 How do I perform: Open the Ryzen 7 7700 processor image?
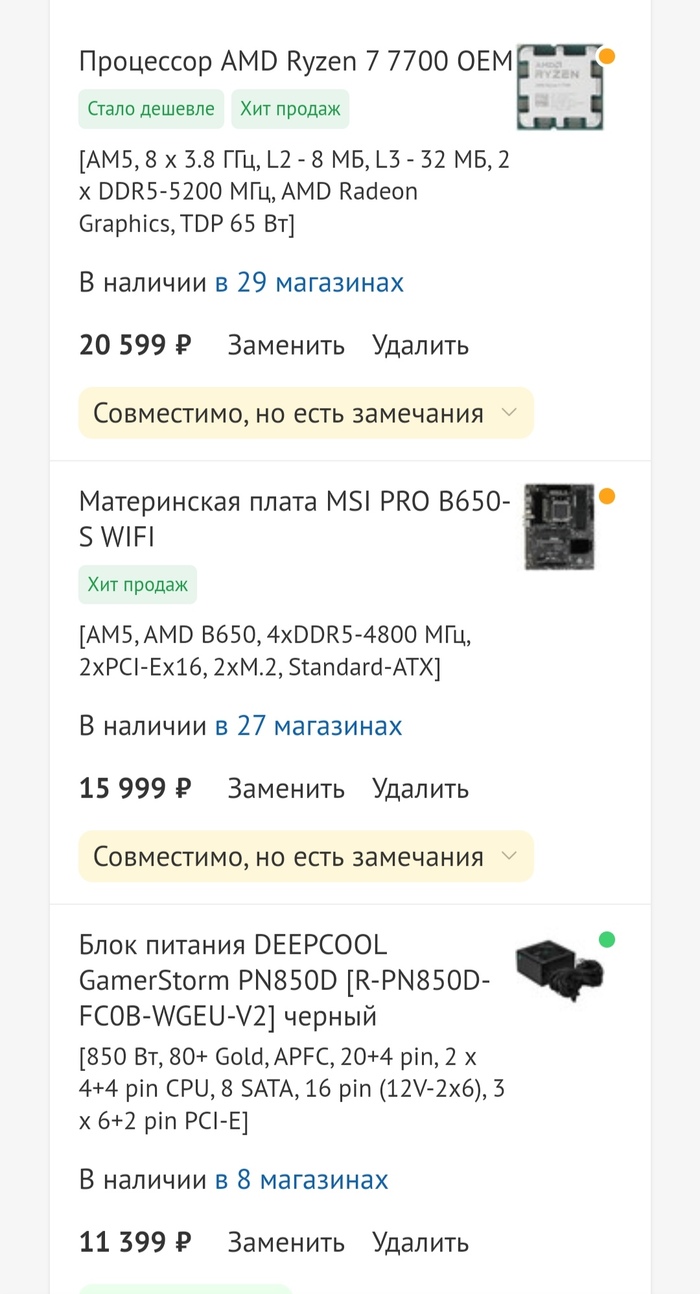click(559, 88)
